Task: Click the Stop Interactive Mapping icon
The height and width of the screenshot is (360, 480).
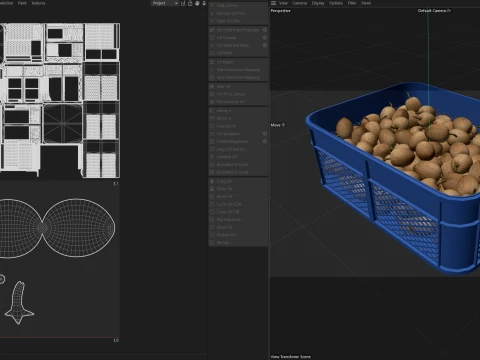Action: click(212, 77)
